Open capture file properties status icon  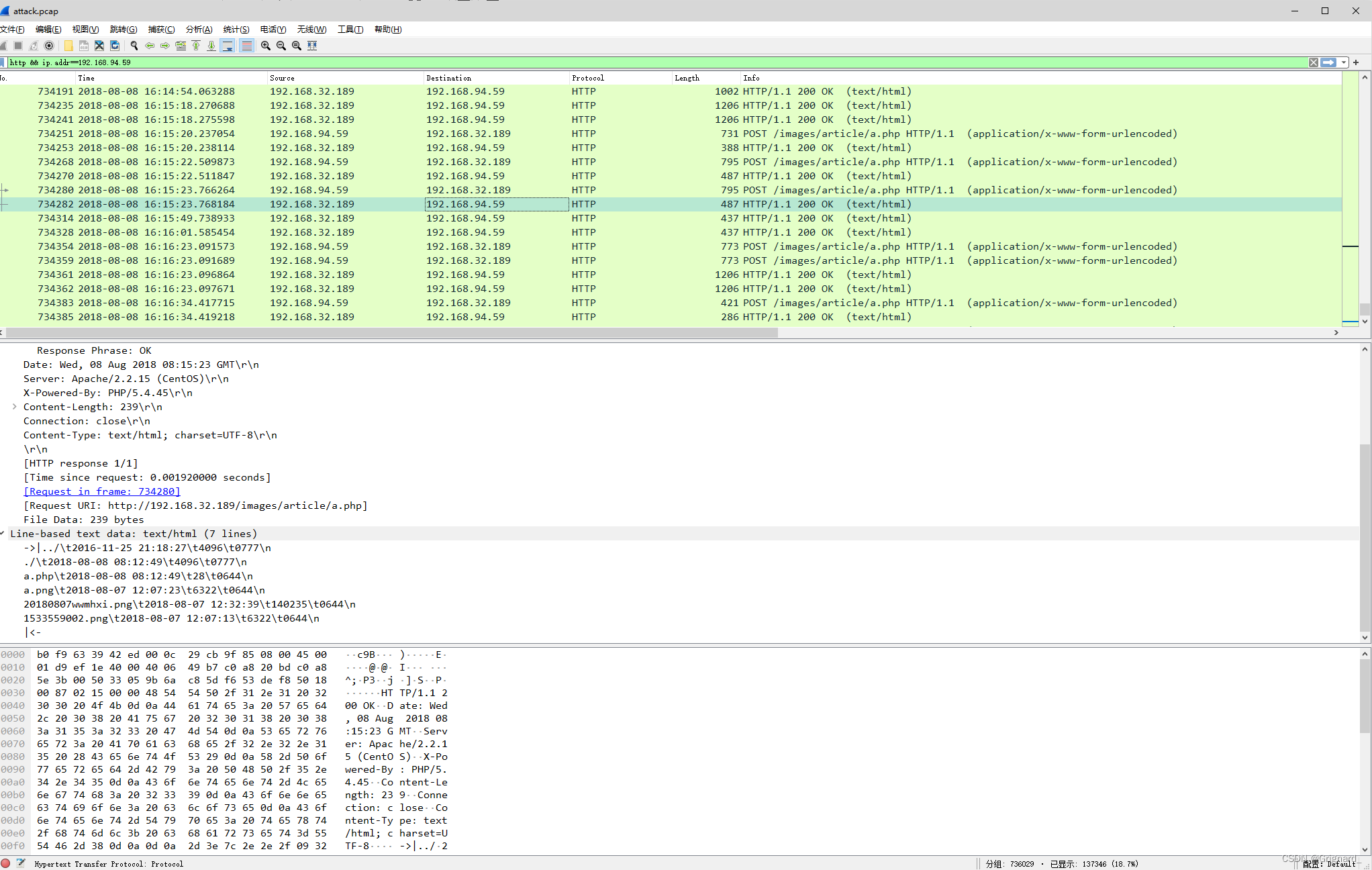click(x=21, y=863)
